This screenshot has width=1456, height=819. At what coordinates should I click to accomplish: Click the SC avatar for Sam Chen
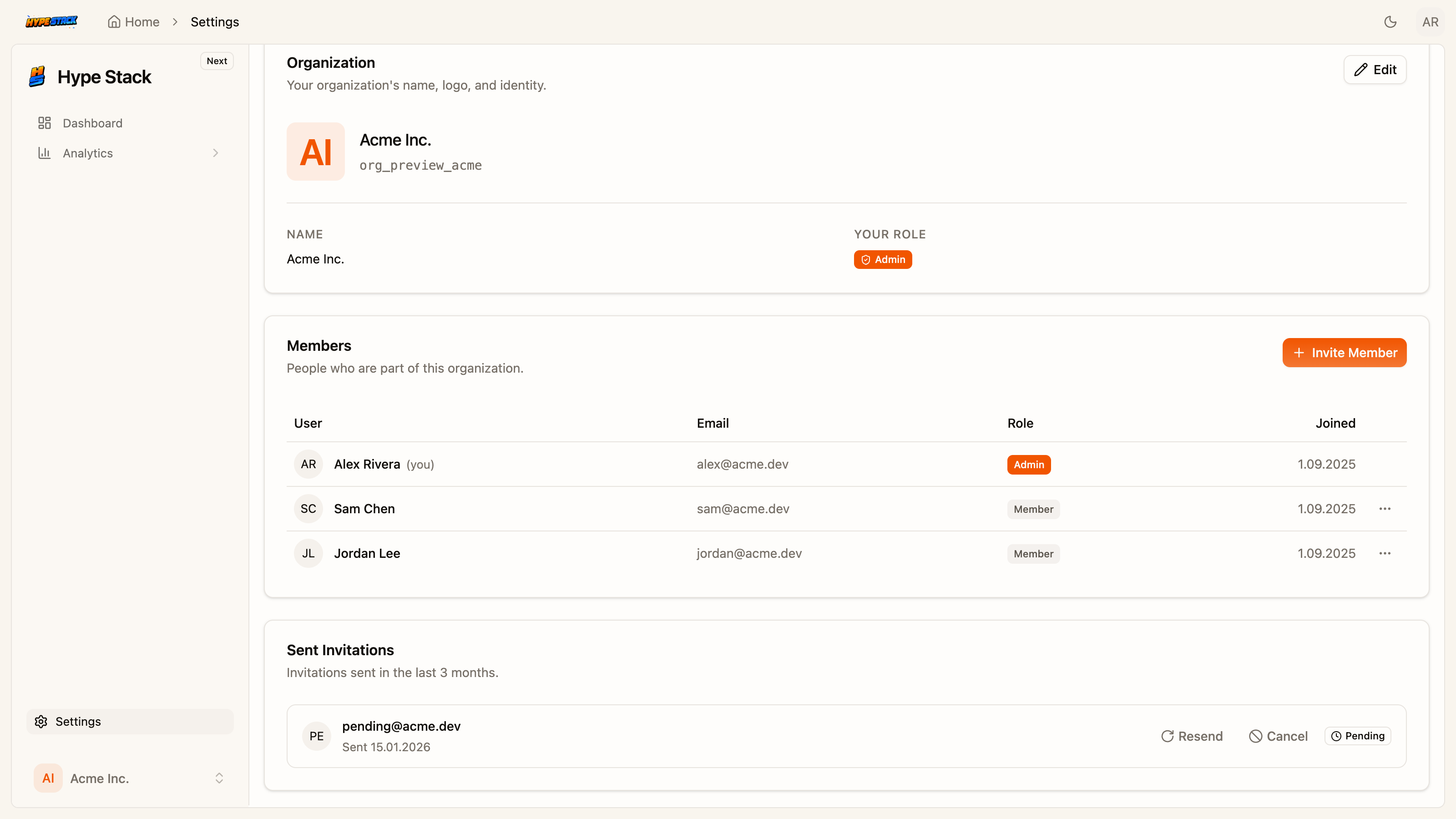coord(308,508)
